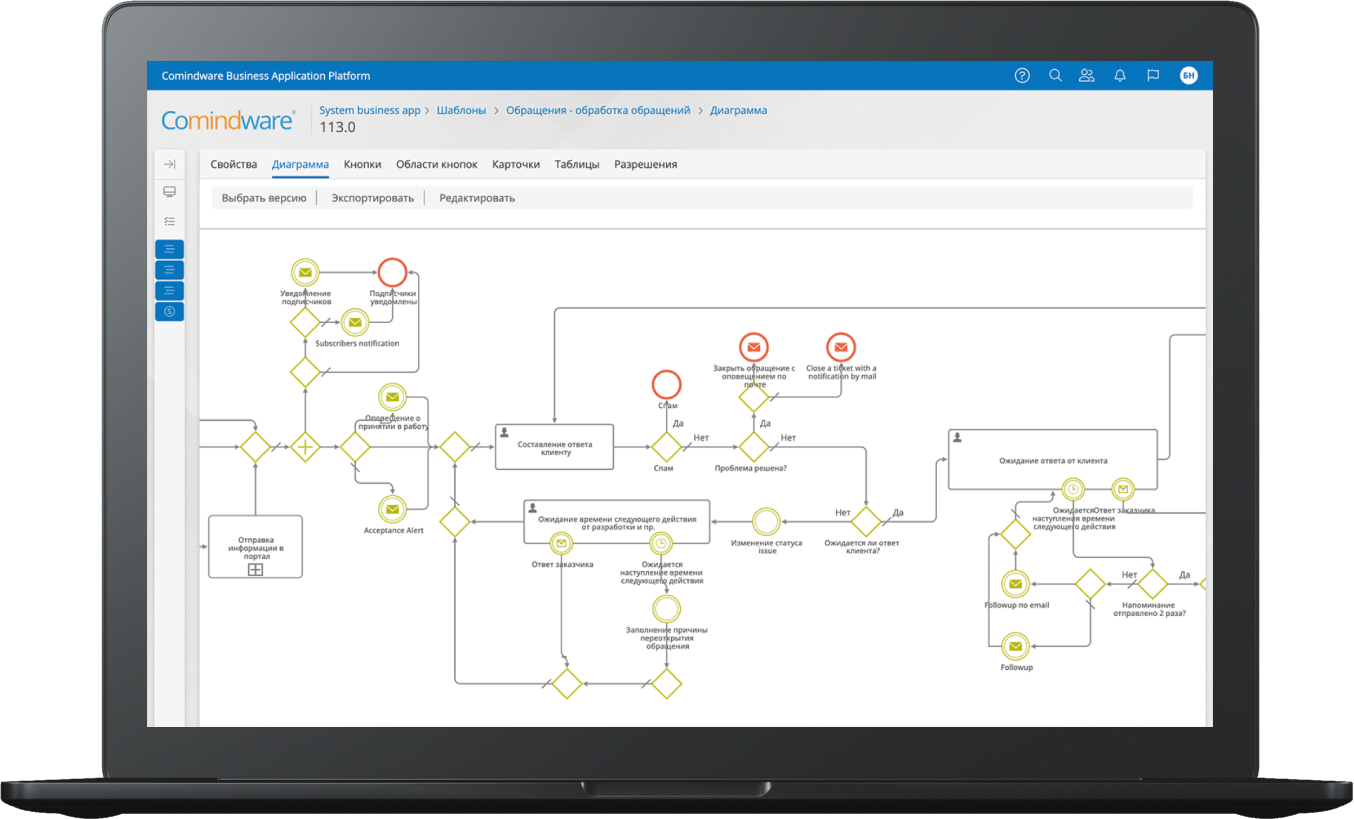This screenshot has width=1354, height=819.
Task: Expand the Отправка информации в портал subprocess marker
Action: [255, 569]
